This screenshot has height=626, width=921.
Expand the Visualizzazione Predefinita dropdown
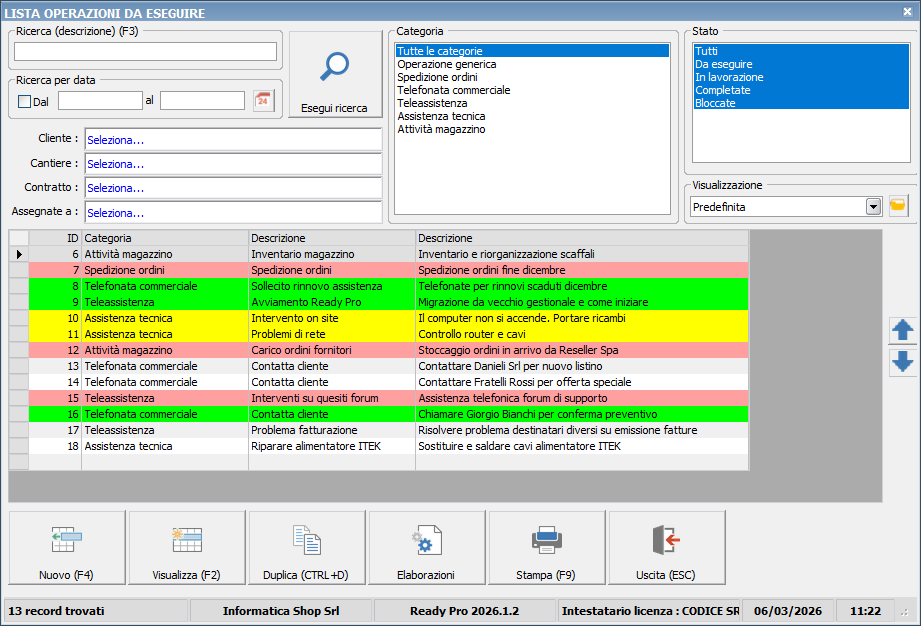873,206
